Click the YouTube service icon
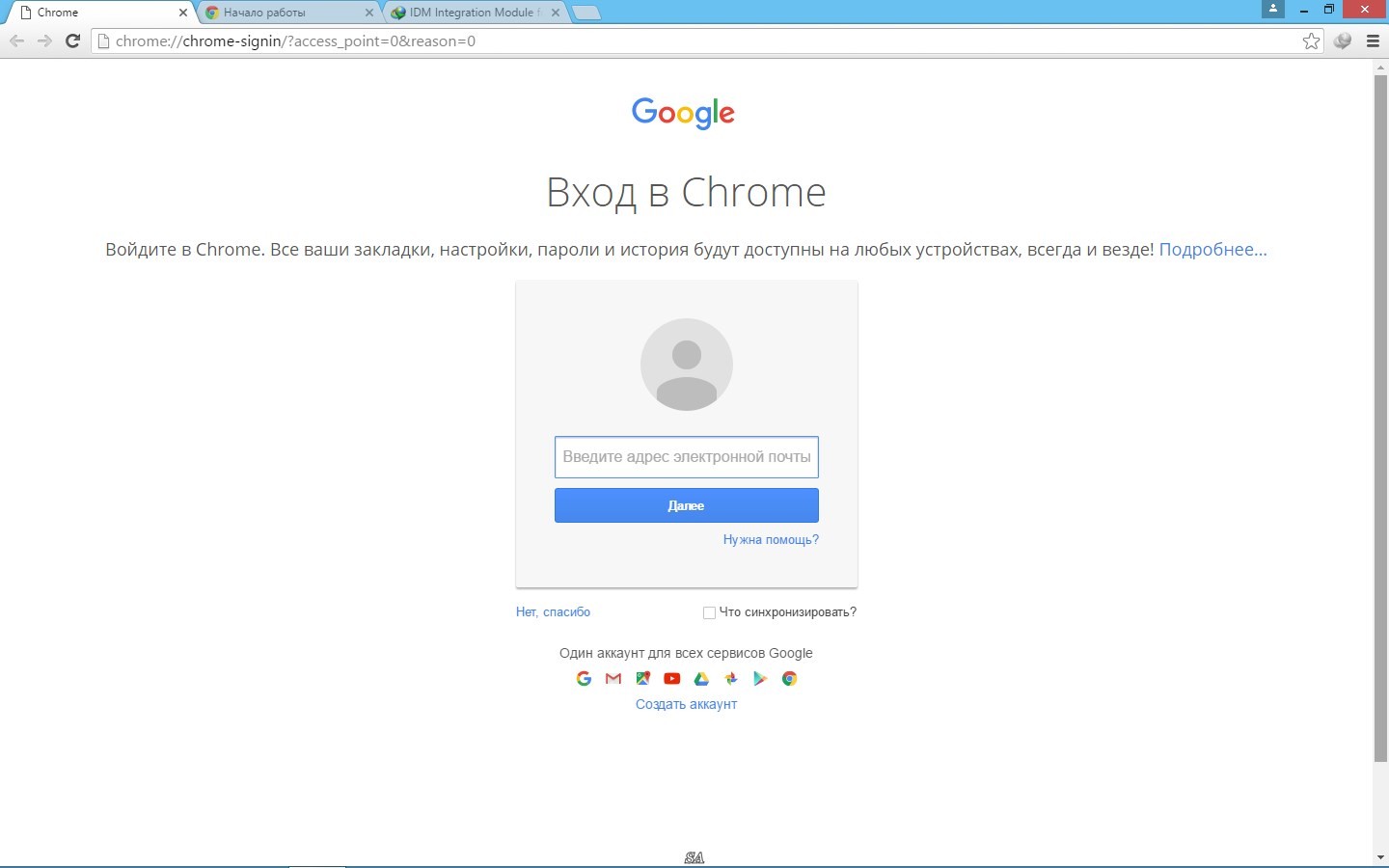Screen dimensions: 1389x868 click(672, 679)
